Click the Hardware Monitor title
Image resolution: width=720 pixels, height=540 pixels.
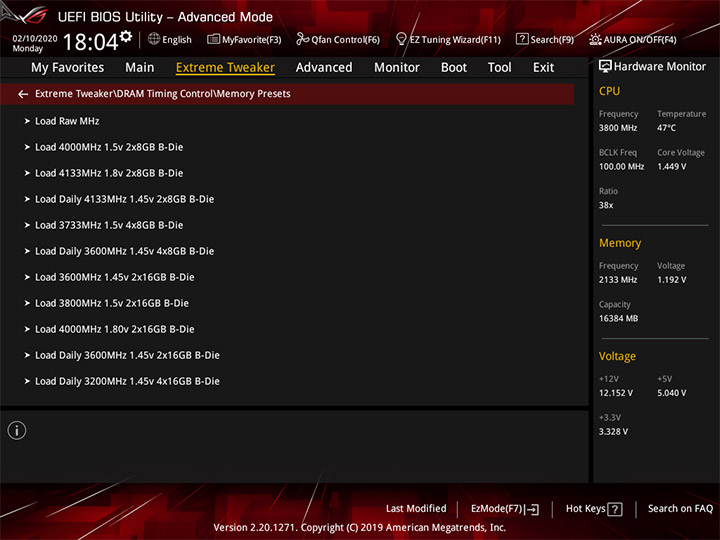tap(659, 67)
